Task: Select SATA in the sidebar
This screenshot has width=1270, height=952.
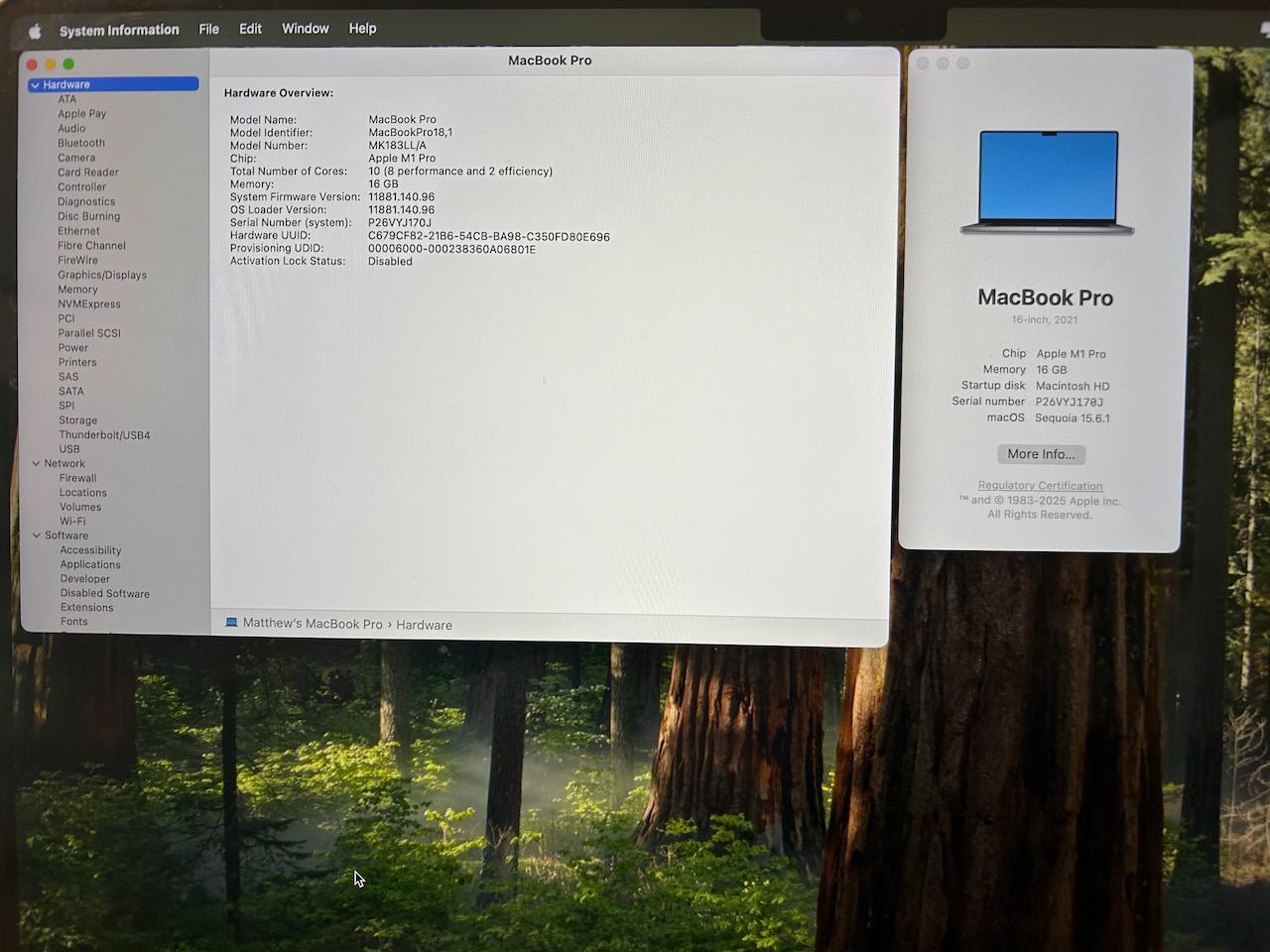Action: (x=71, y=392)
